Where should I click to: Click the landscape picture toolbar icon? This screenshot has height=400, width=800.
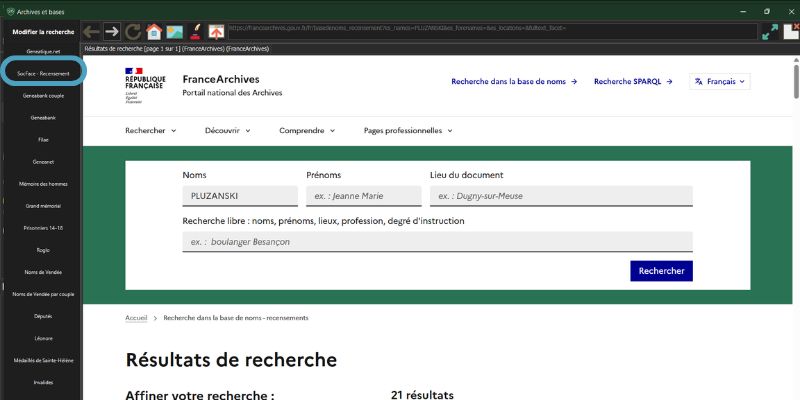click(x=174, y=32)
